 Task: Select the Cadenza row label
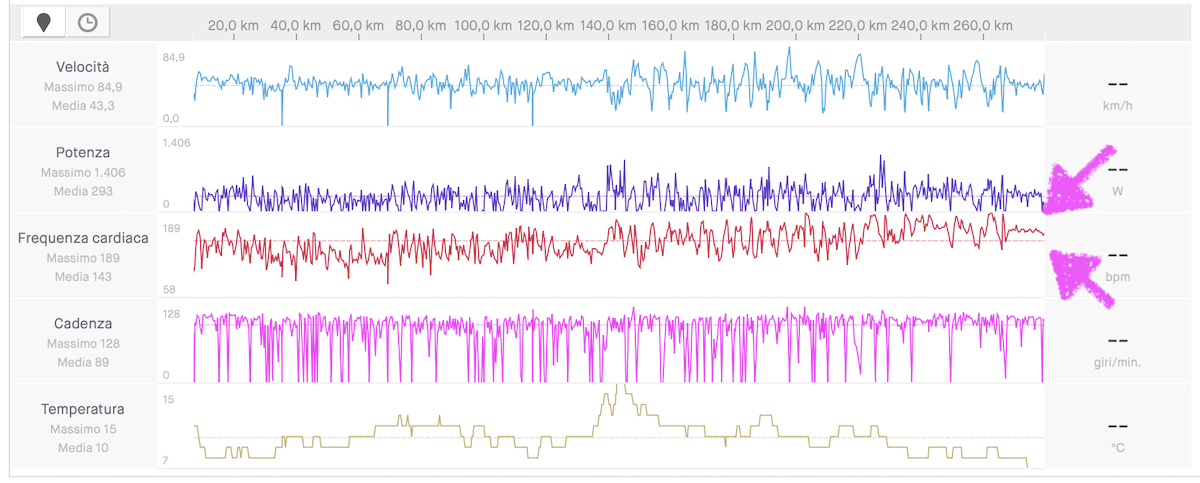coord(84,324)
